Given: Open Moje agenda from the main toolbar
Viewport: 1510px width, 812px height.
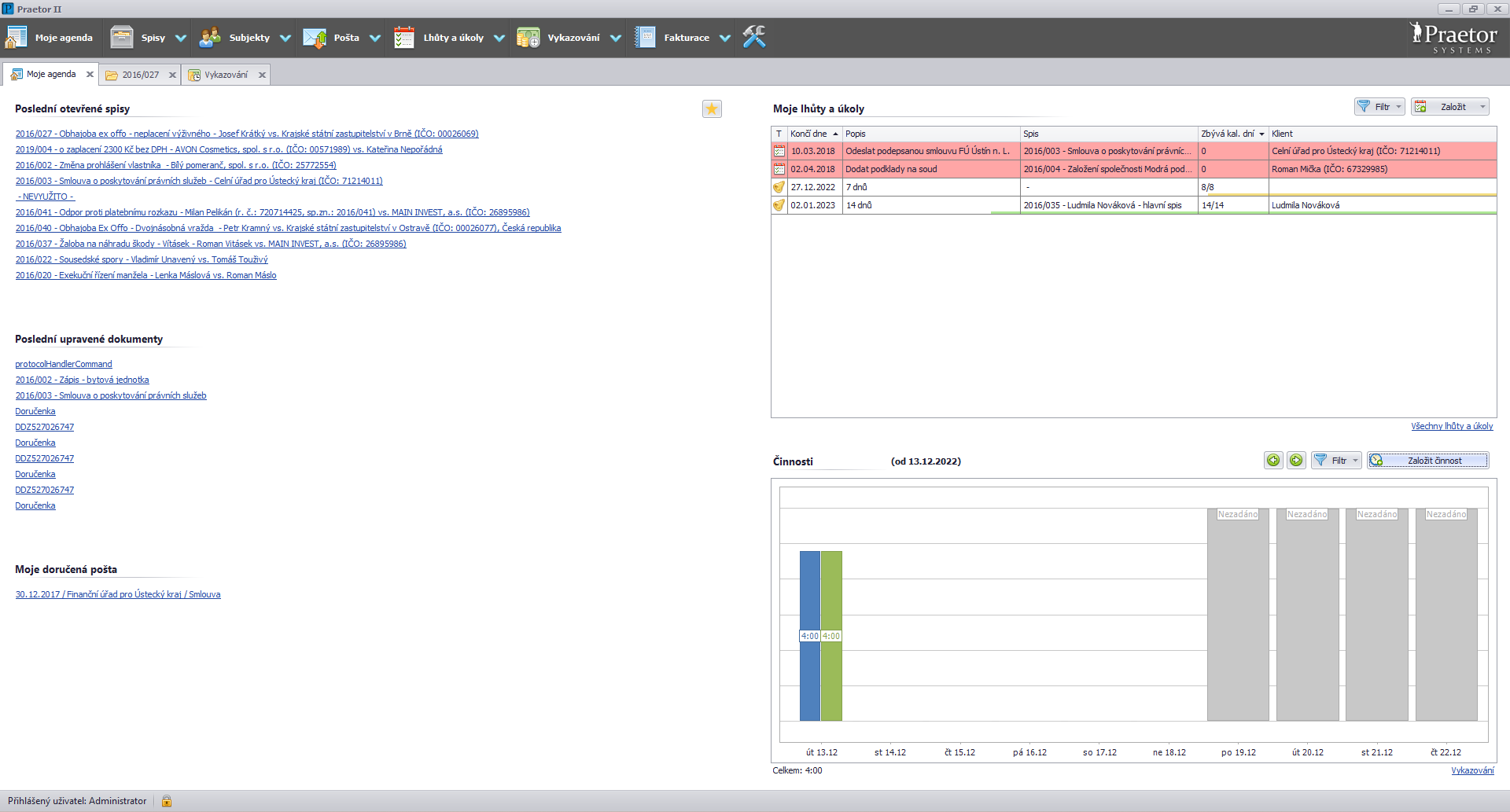Looking at the screenshot, I should (x=50, y=38).
